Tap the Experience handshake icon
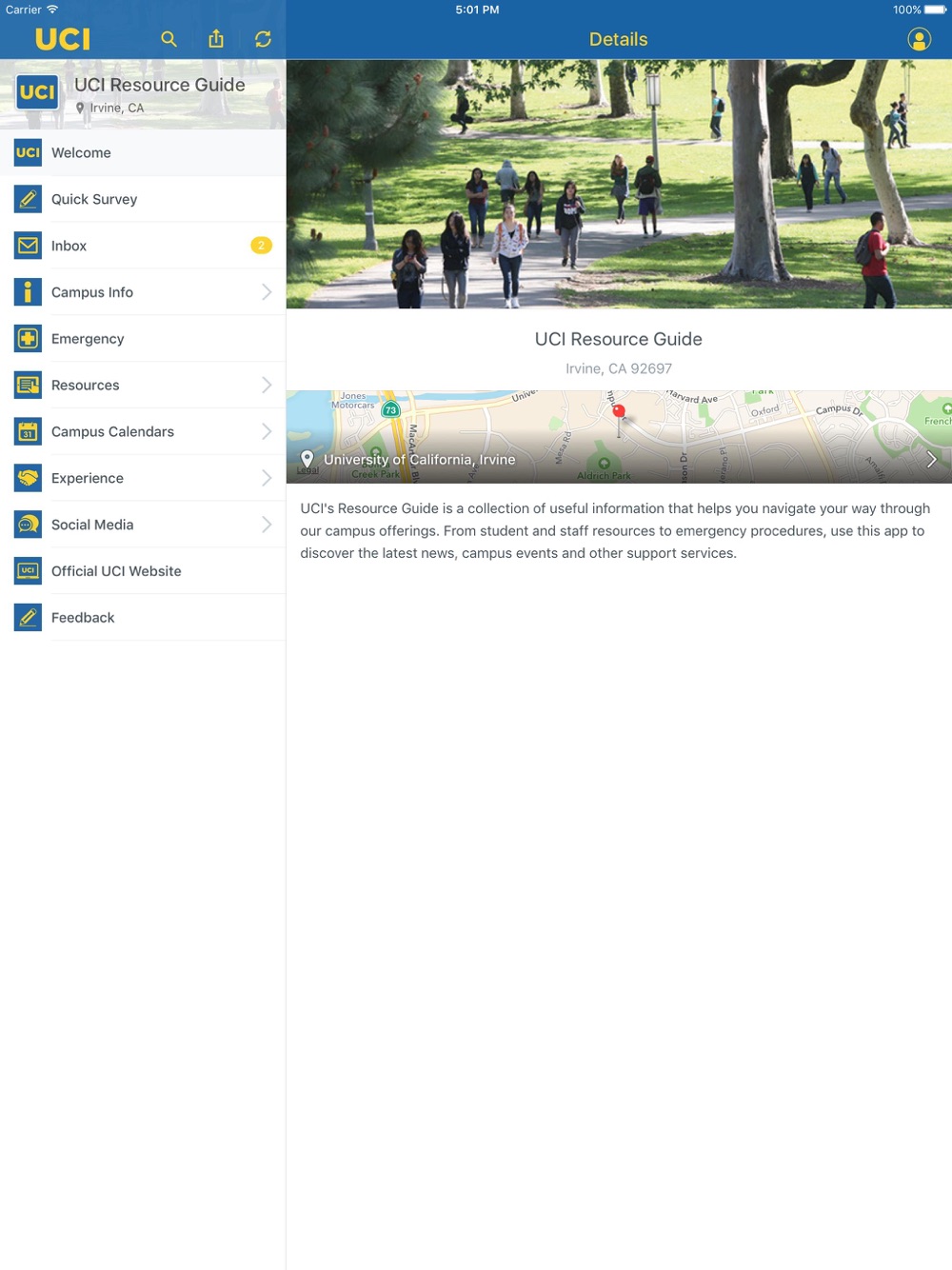The width and height of the screenshot is (952, 1270). [x=29, y=478]
